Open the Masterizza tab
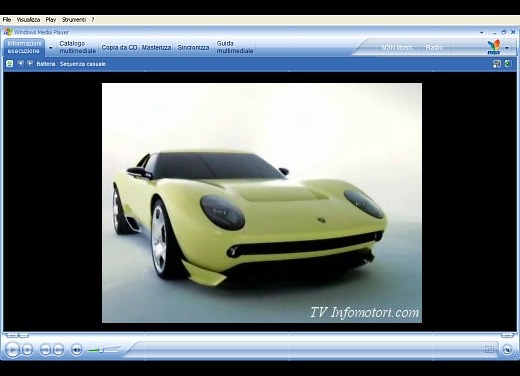 [x=156, y=47]
